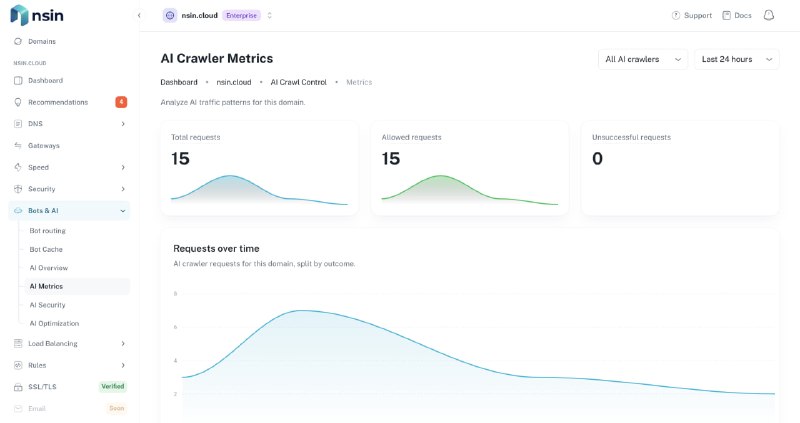Open the All AI crawlers dropdown

(x=642, y=59)
